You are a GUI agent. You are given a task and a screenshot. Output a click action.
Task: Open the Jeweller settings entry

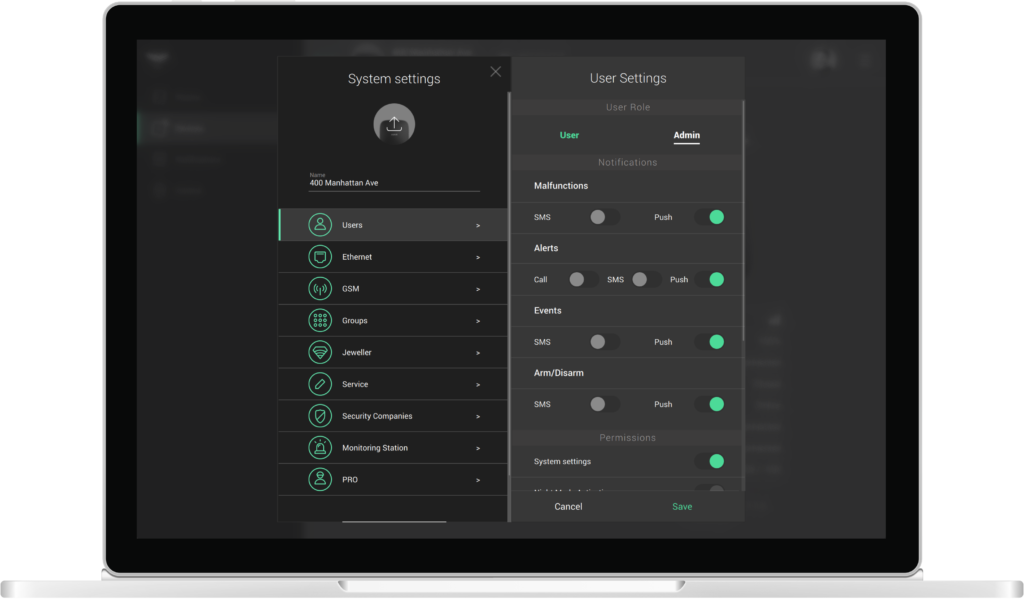pos(393,352)
